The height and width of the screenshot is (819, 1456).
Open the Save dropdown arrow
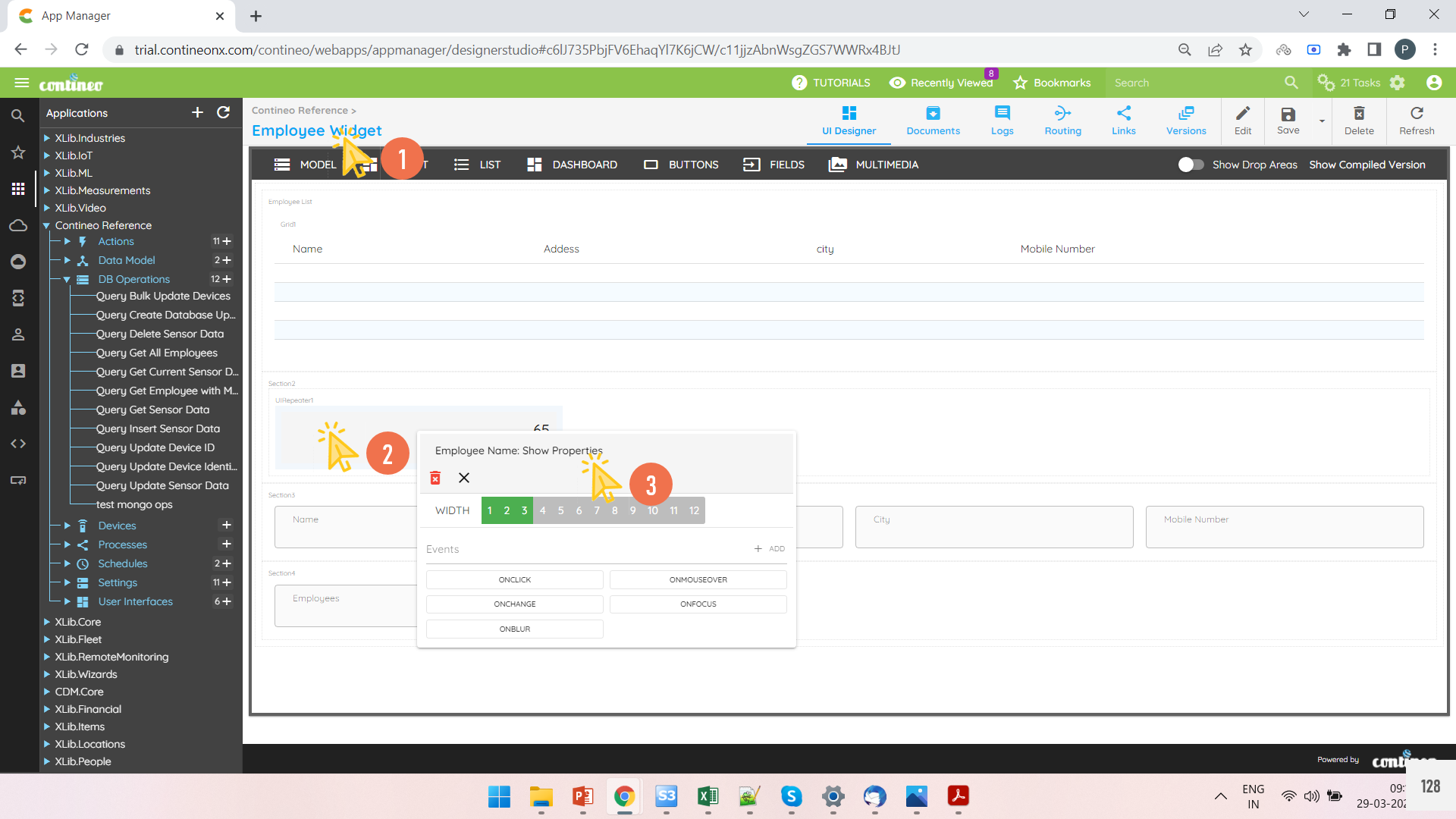point(1322,121)
